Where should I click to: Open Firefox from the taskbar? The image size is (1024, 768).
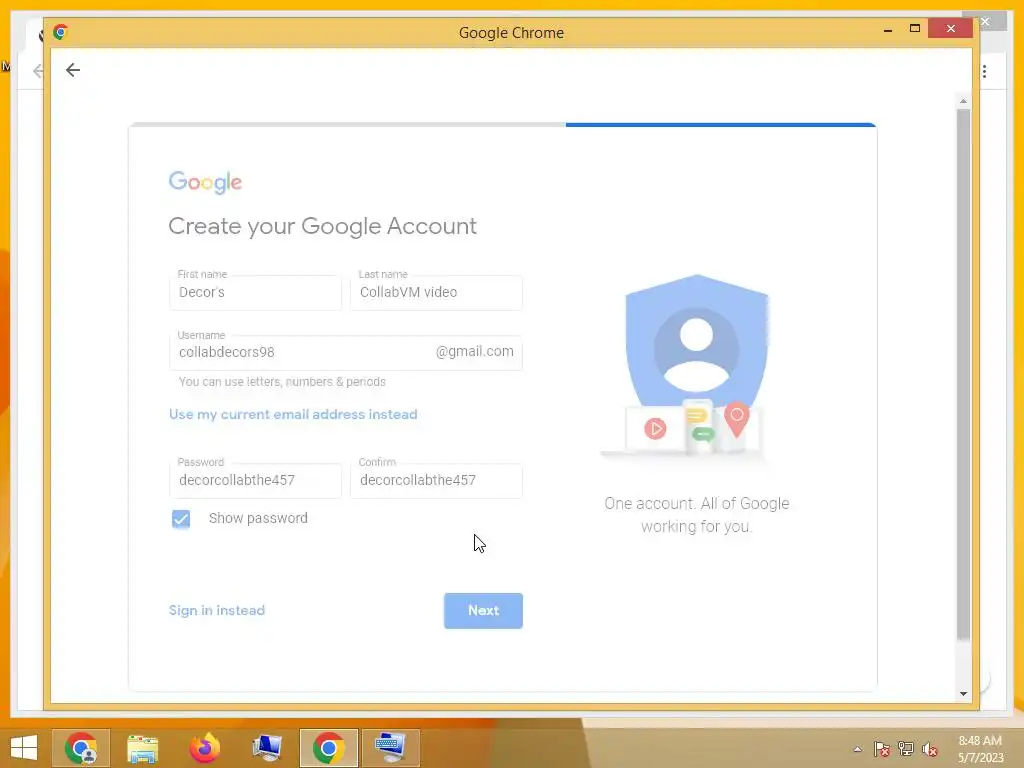coord(204,748)
